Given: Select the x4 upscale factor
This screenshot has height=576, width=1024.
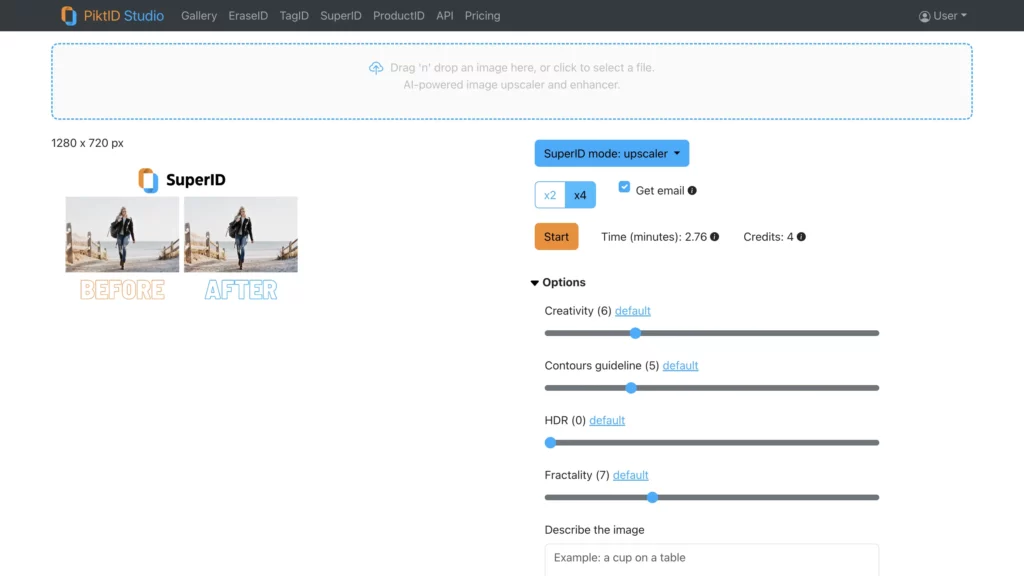Looking at the screenshot, I should point(580,194).
